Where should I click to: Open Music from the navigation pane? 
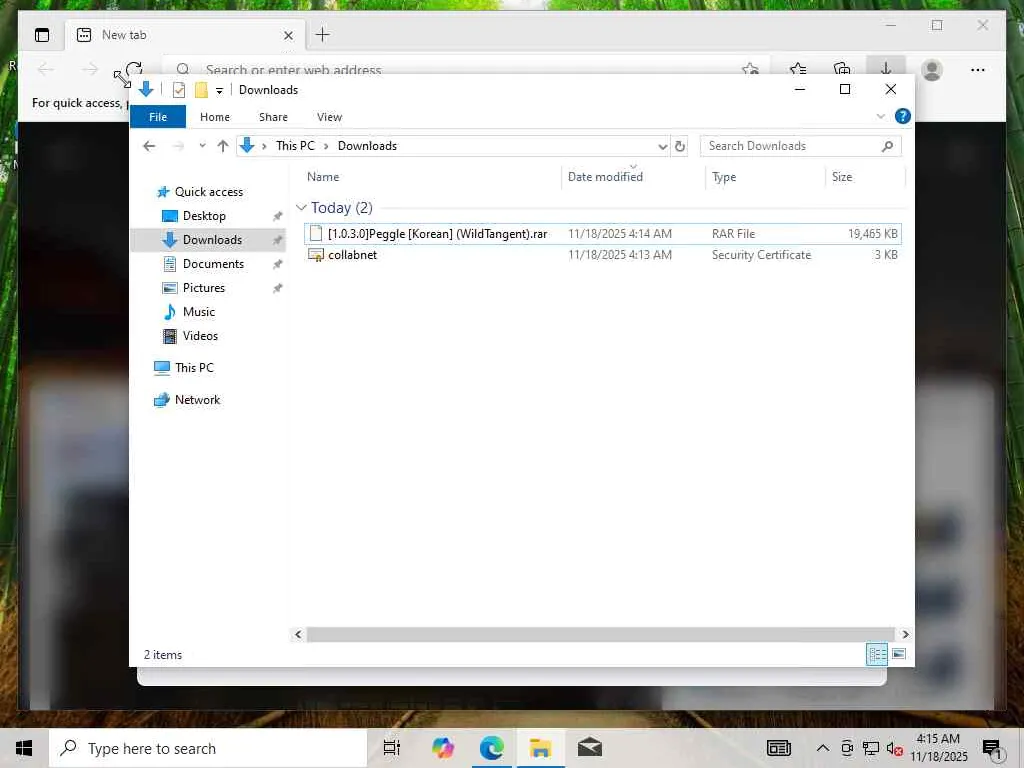199,312
